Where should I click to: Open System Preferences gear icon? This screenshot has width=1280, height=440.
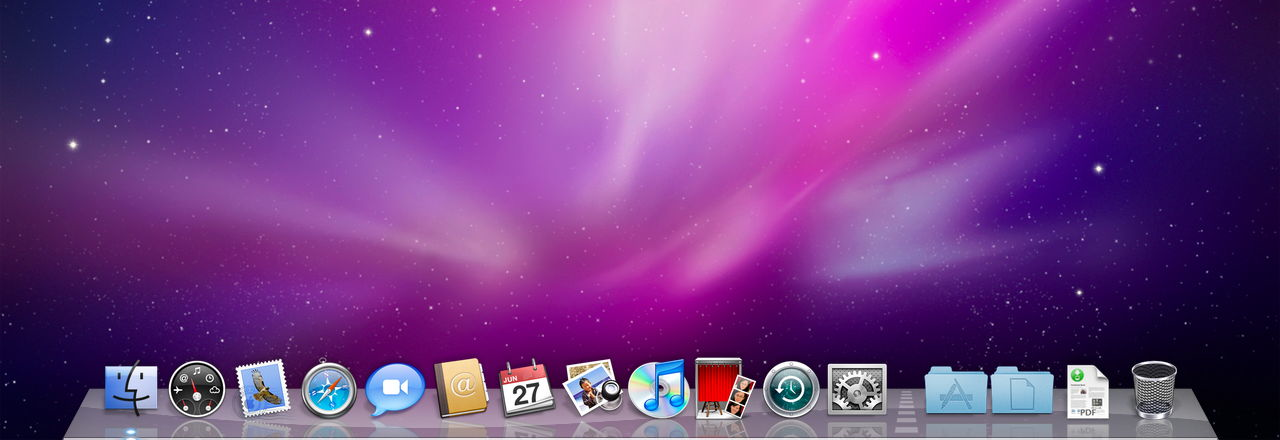[x=857, y=389]
